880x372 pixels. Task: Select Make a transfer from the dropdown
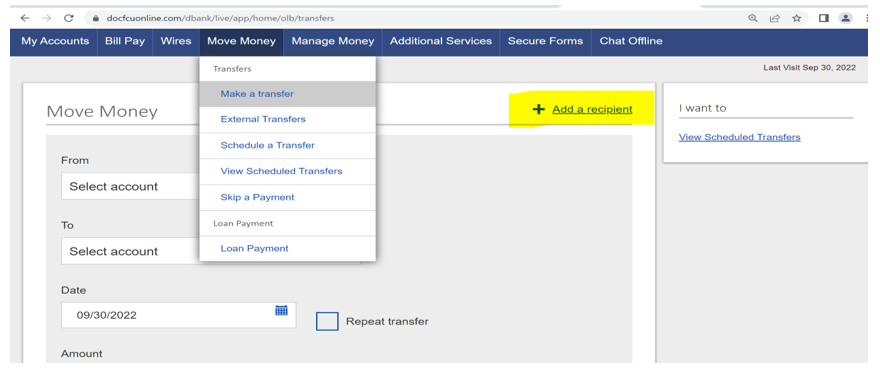click(287, 94)
